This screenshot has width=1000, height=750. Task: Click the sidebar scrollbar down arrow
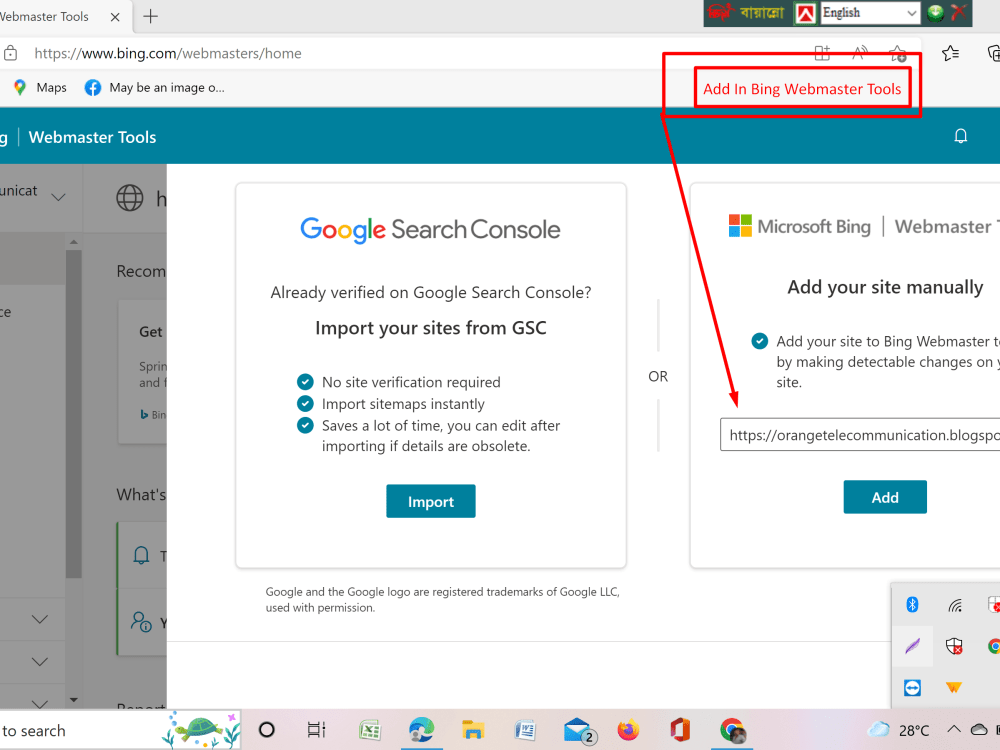(x=74, y=700)
